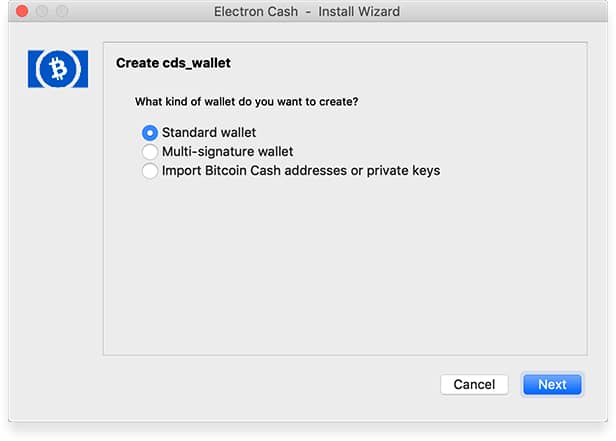The image size is (616, 441).
Task: Click the greyed-out minimize window button
Action: (42, 11)
